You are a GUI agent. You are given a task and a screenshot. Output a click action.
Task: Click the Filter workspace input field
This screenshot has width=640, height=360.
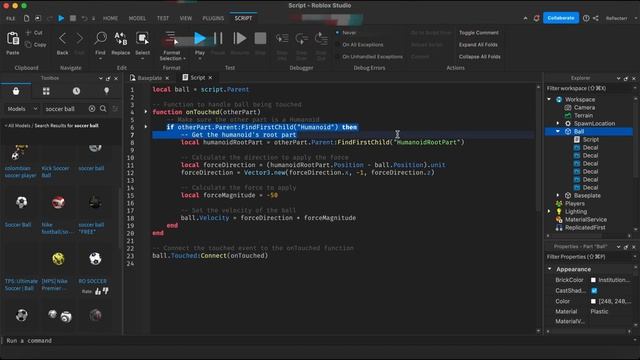pyautogui.click(x=588, y=88)
